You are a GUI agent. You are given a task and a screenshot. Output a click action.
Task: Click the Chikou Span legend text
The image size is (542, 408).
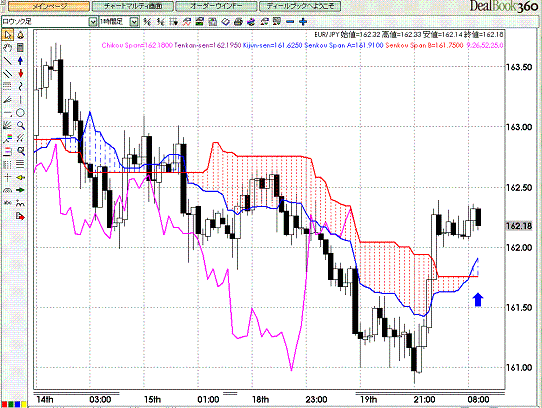[137, 45]
